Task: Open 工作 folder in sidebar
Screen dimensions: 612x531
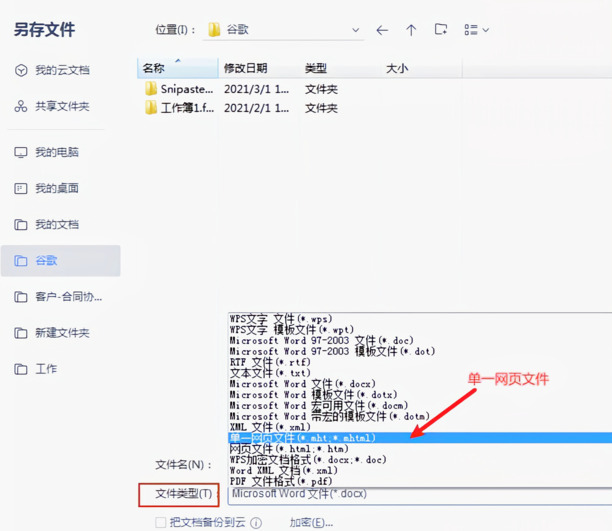Action: [x=46, y=369]
